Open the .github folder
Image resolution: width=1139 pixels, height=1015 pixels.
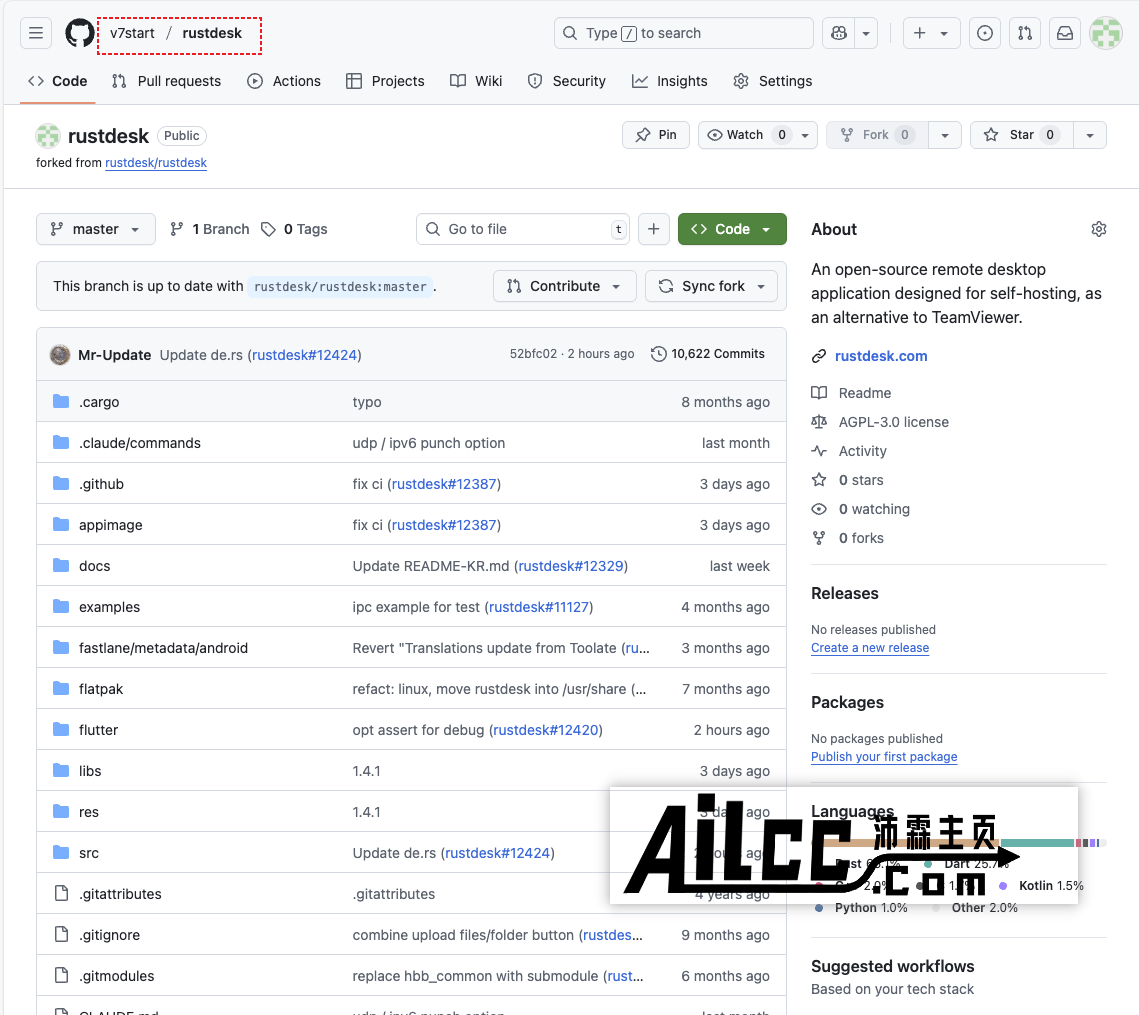point(101,484)
